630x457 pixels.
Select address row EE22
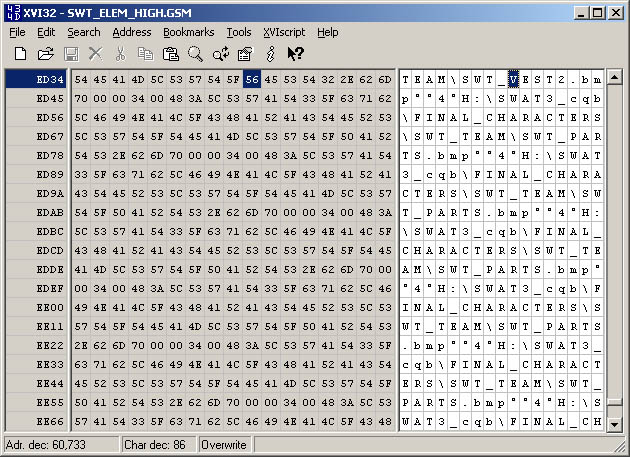[x=36, y=345]
